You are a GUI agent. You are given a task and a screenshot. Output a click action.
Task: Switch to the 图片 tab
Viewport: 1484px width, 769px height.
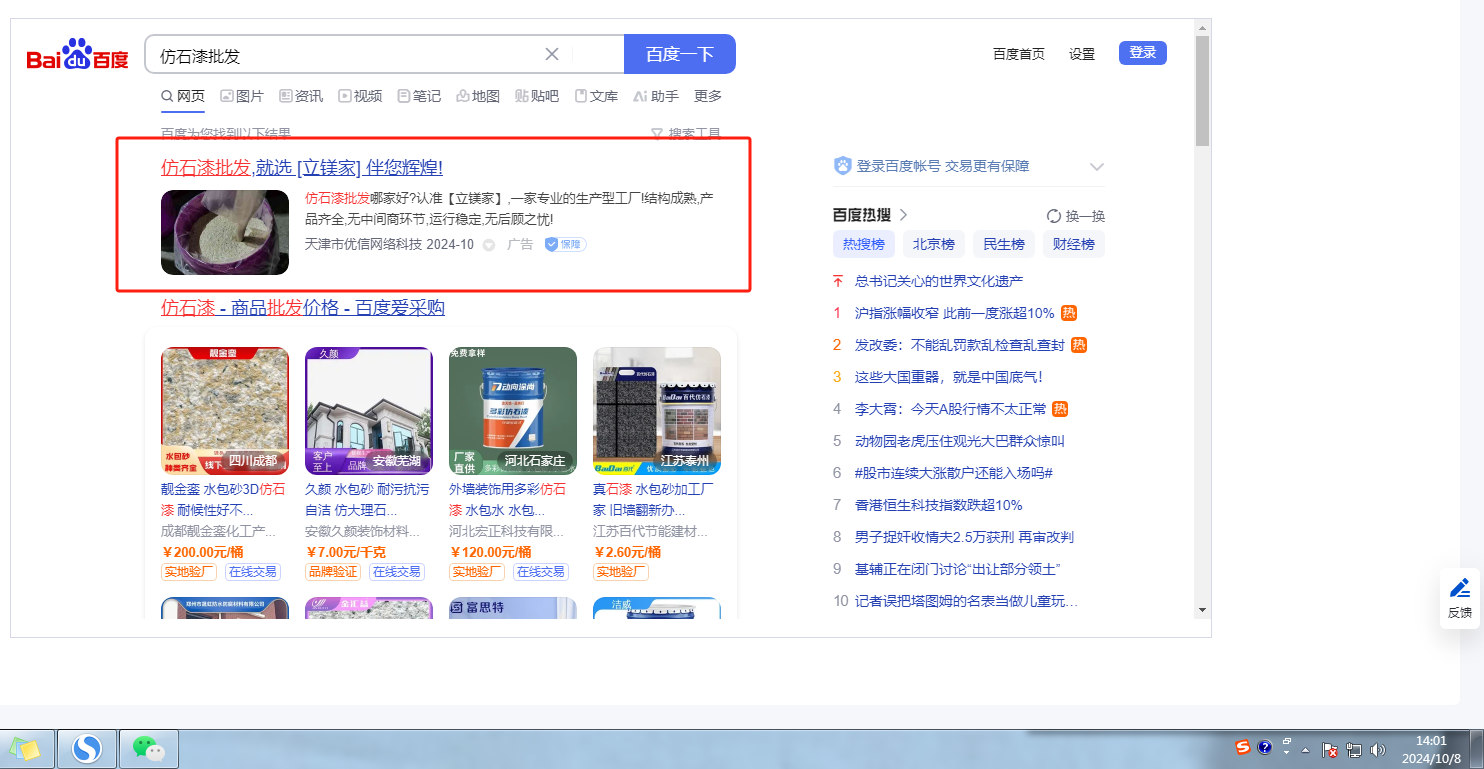point(242,96)
